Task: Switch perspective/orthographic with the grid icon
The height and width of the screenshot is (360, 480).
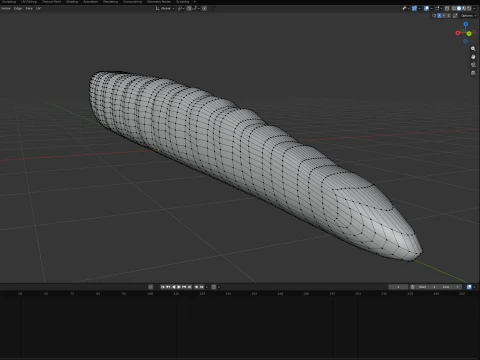Action: pos(473,73)
